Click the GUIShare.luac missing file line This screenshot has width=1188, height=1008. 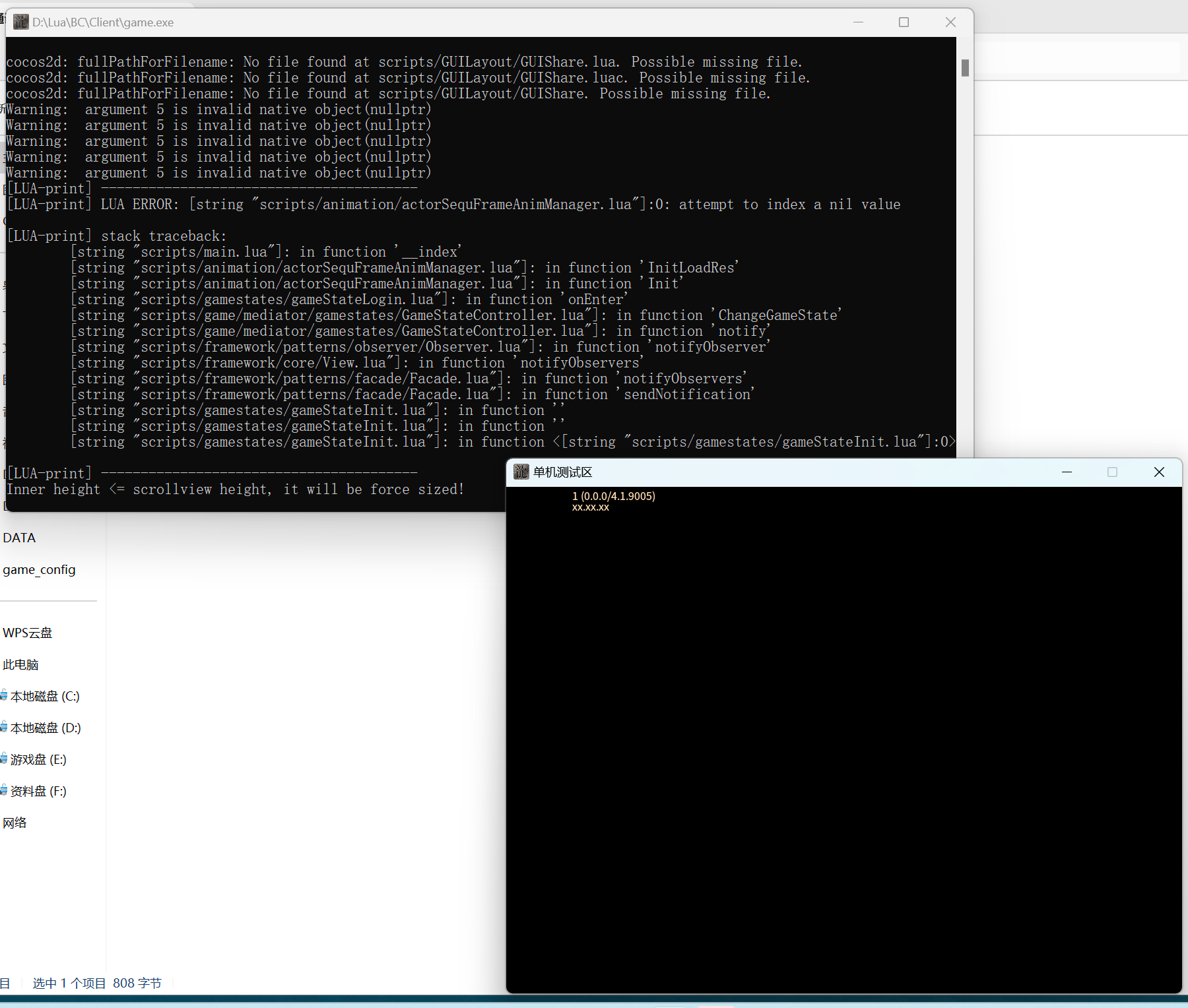click(408, 78)
